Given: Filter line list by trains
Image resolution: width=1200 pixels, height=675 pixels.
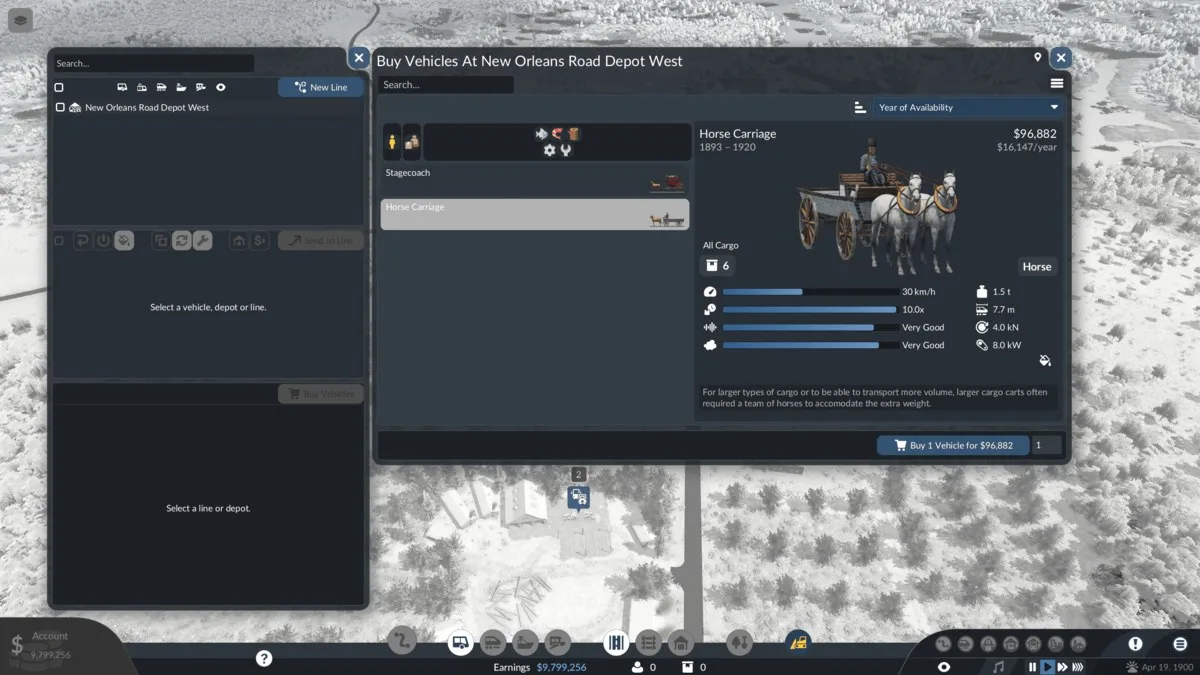Looking at the screenshot, I should 161,87.
